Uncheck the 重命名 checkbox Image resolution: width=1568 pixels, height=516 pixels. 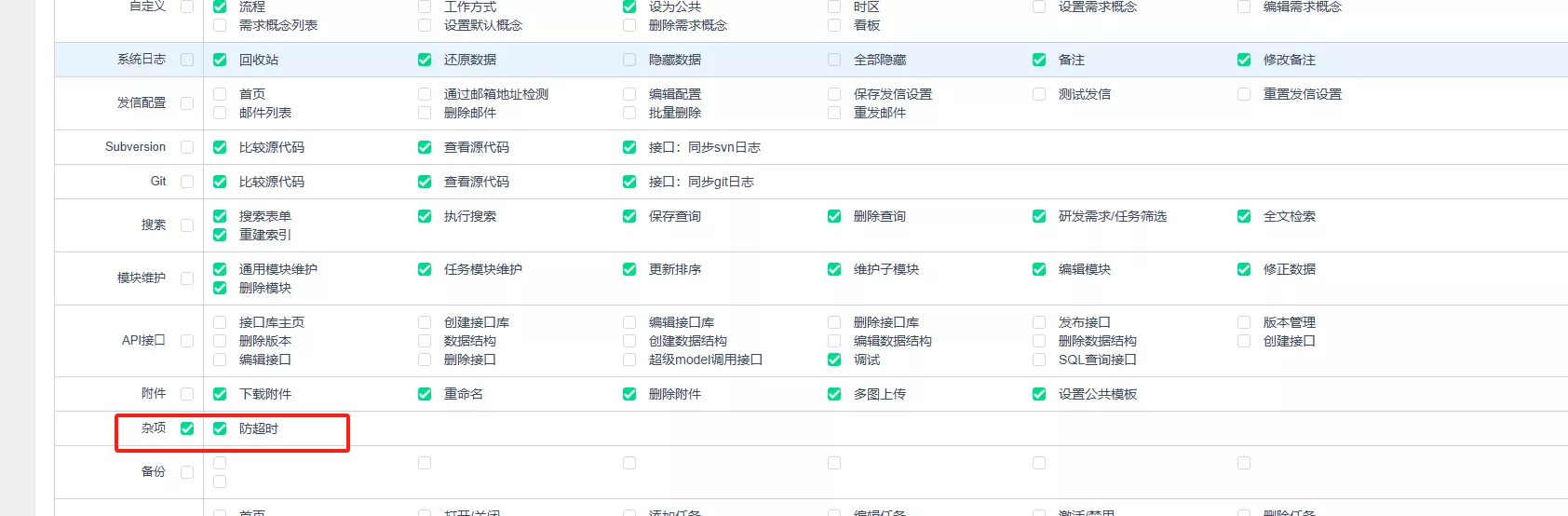pos(425,394)
